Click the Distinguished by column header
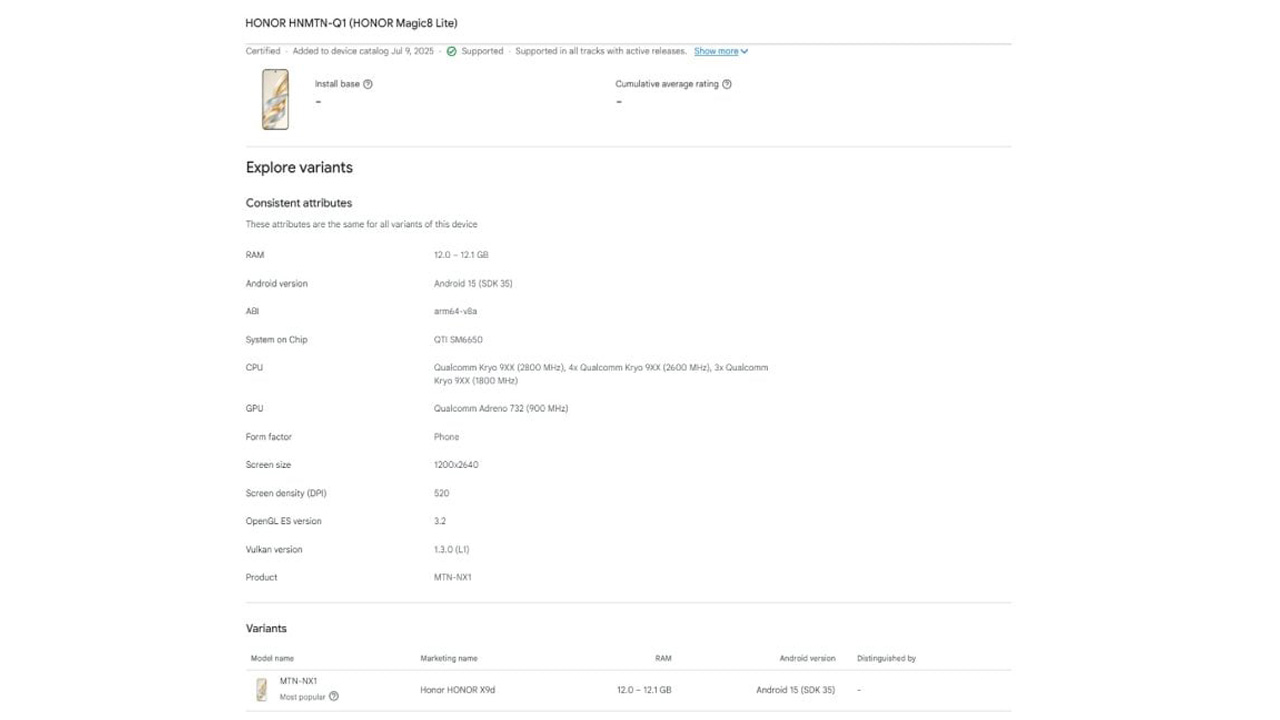This screenshot has width=1280, height=720. 886,659
